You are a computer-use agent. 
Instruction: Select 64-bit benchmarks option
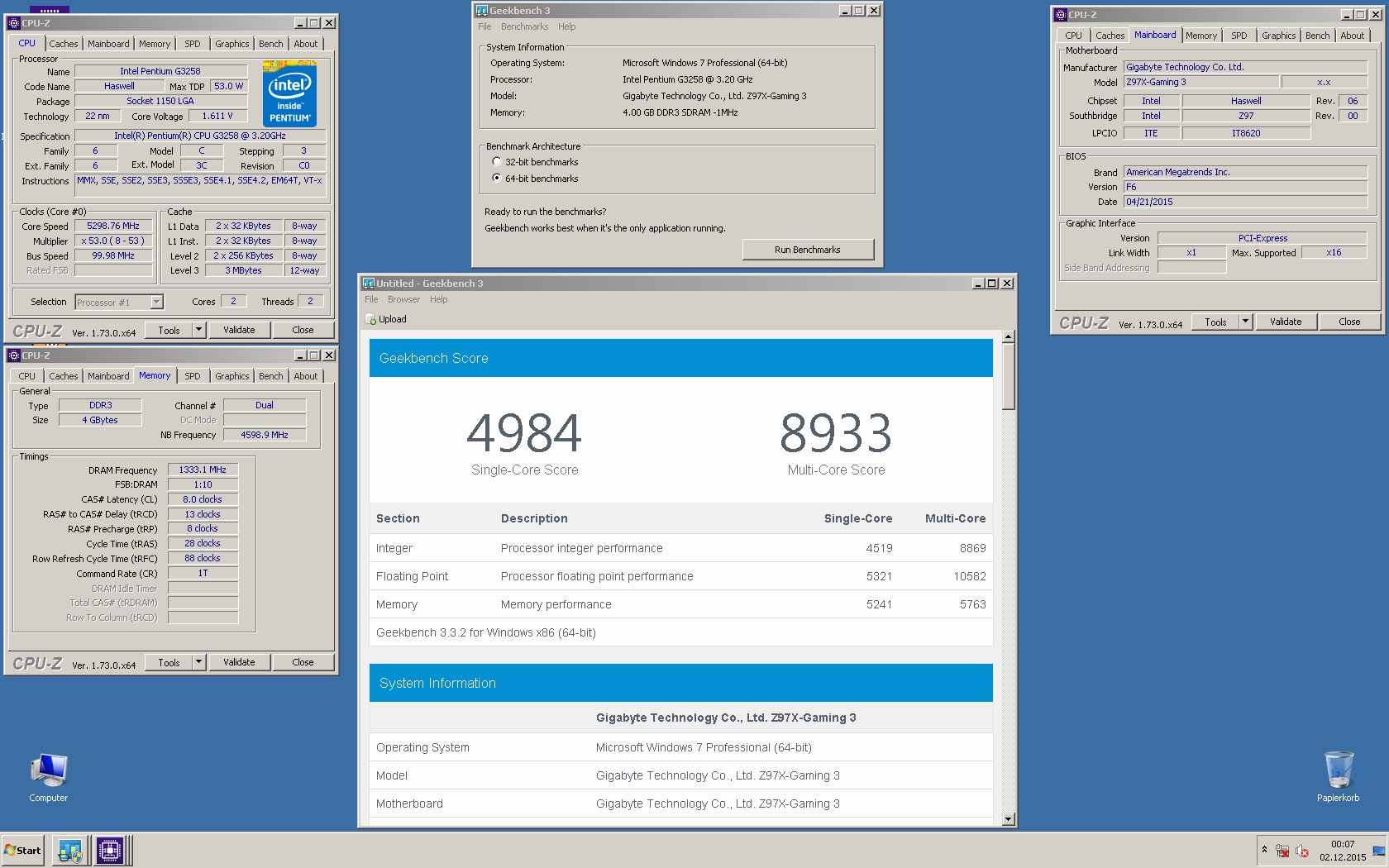click(496, 179)
